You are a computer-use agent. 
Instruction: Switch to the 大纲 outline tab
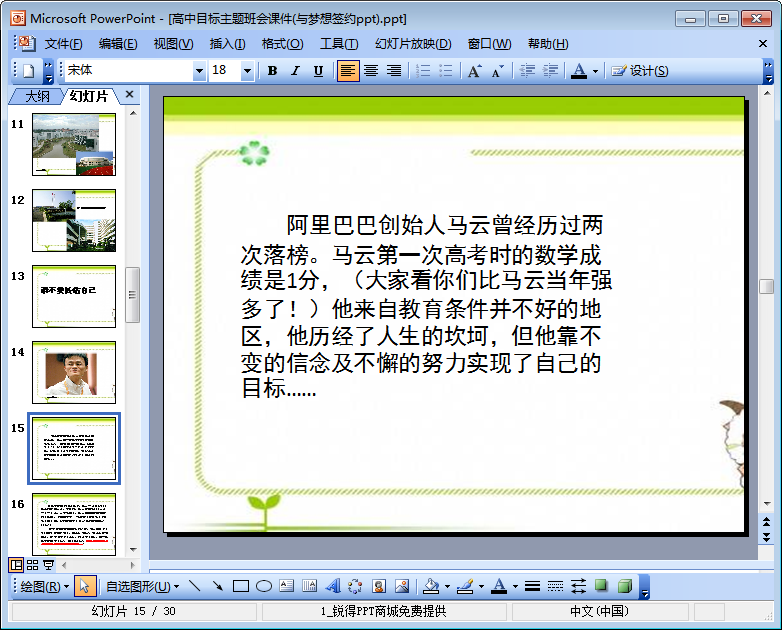click(x=37, y=96)
